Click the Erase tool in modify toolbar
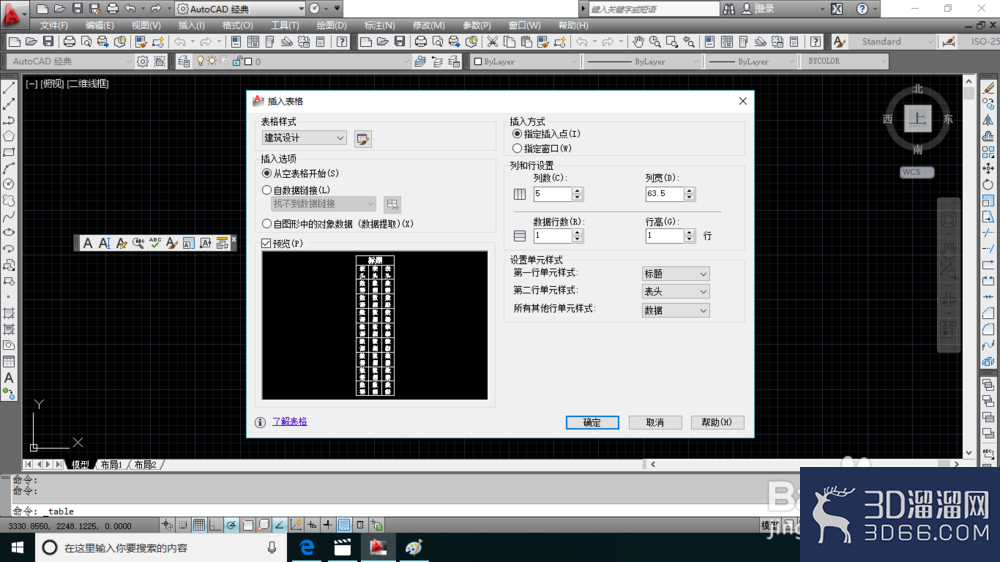 988,88
